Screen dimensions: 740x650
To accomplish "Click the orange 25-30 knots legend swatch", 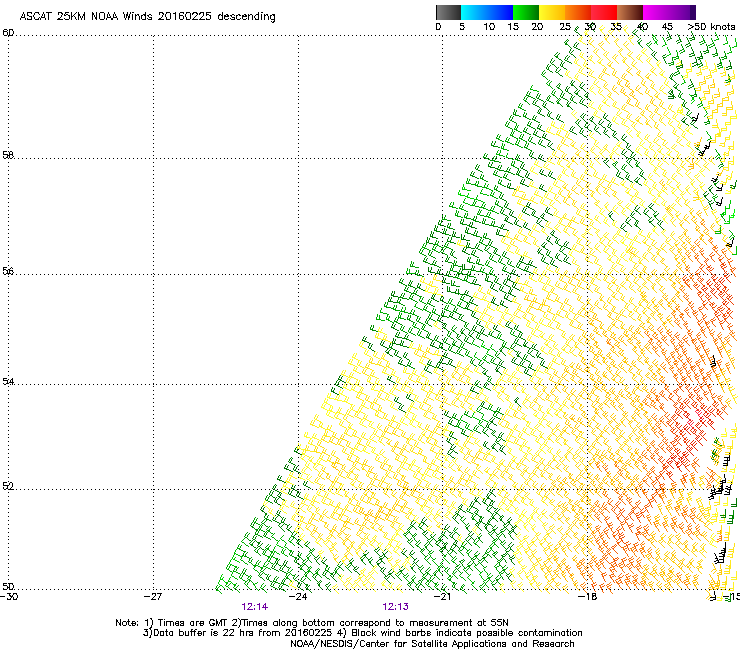I will [x=578, y=12].
